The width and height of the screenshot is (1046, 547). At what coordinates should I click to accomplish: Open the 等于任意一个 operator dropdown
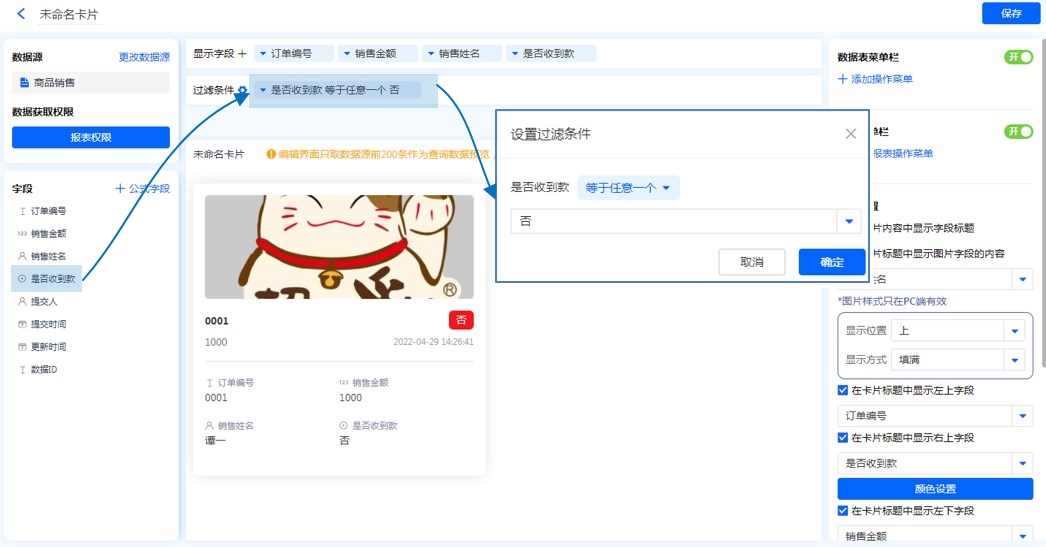pyautogui.click(x=628, y=187)
